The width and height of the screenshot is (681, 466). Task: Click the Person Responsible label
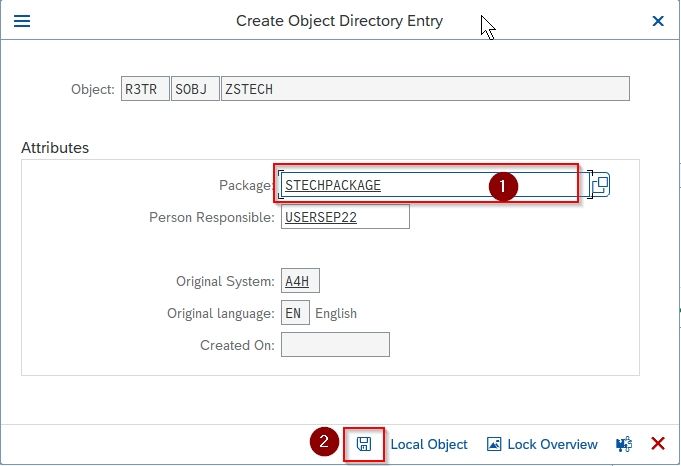[x=212, y=217]
